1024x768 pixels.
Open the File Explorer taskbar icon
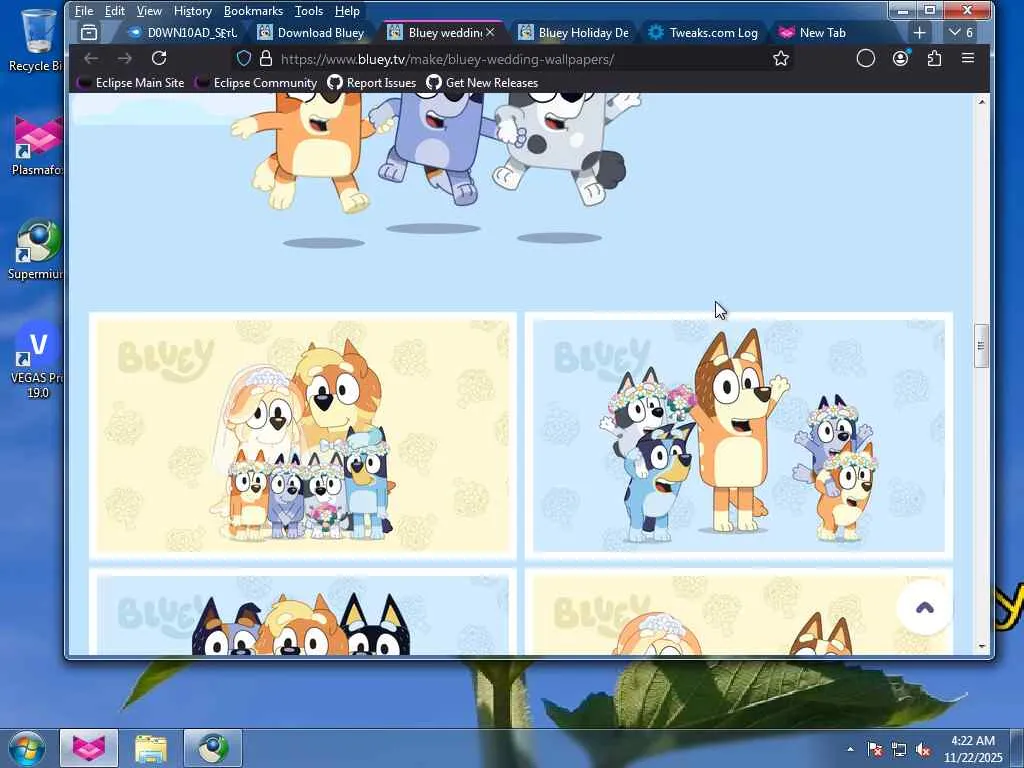tap(151, 748)
